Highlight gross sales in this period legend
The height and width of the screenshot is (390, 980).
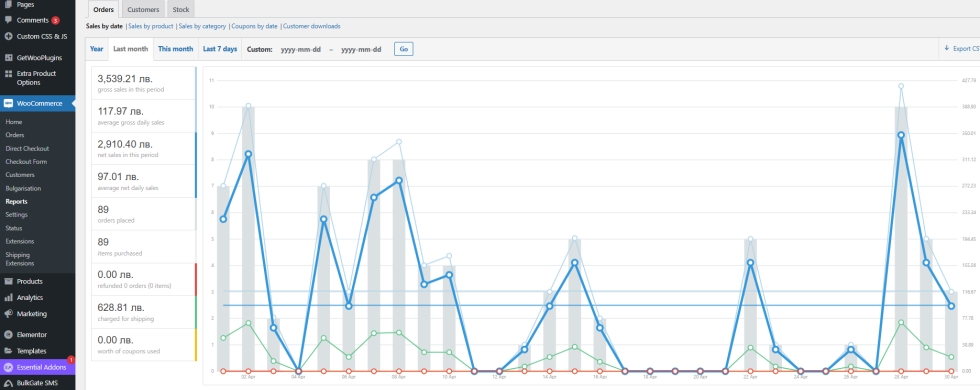[x=144, y=83]
